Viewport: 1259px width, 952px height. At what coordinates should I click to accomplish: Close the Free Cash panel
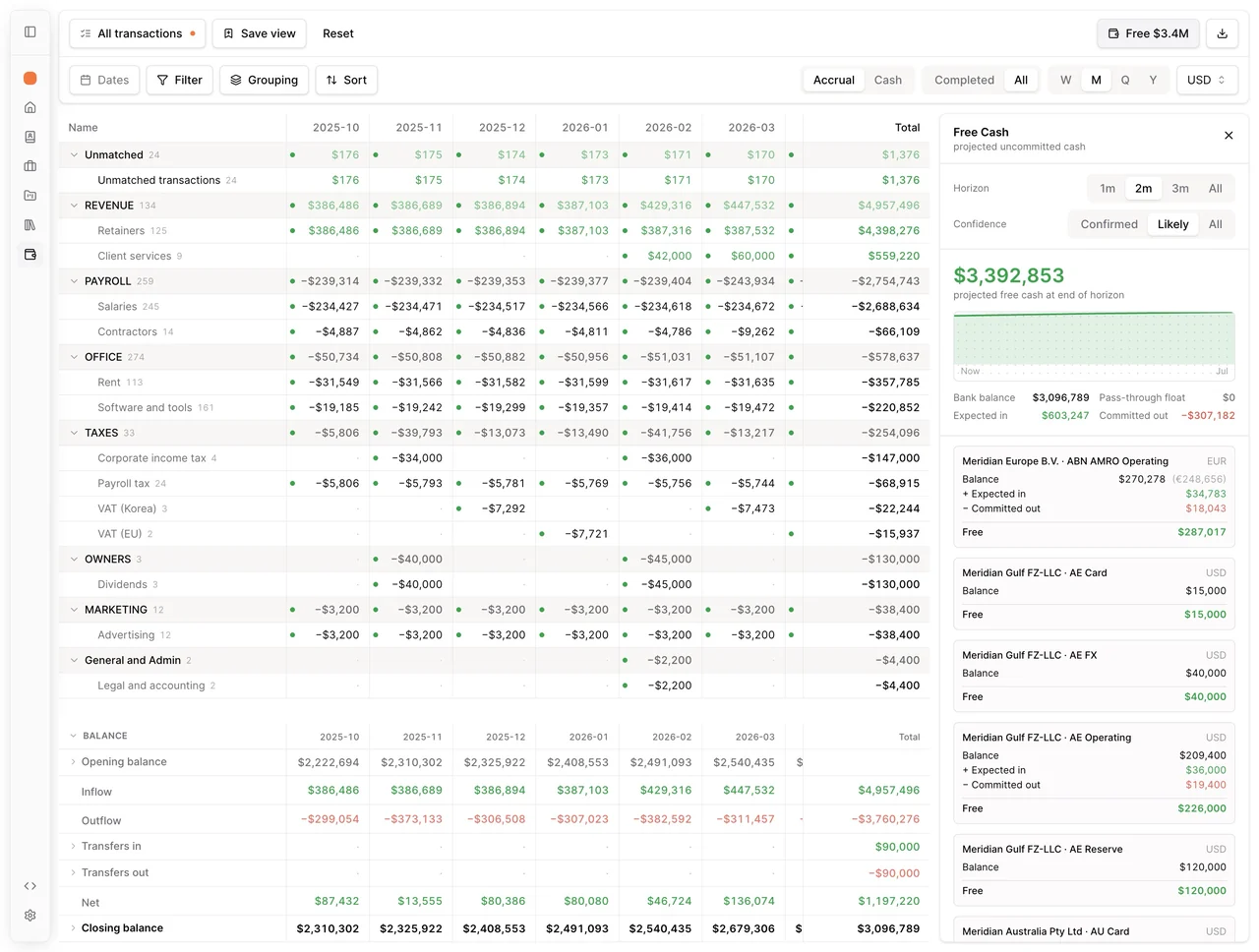1229,136
